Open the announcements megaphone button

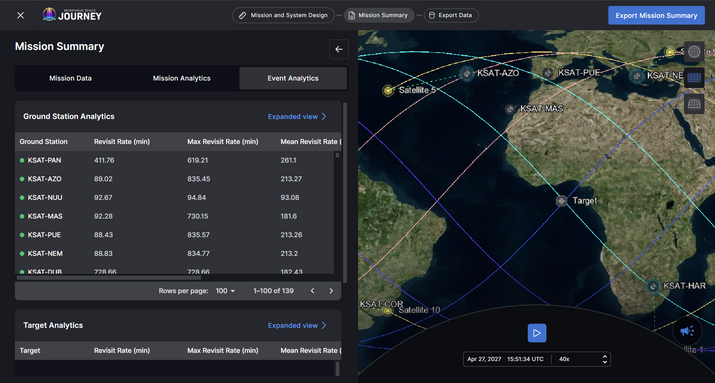[x=687, y=331]
